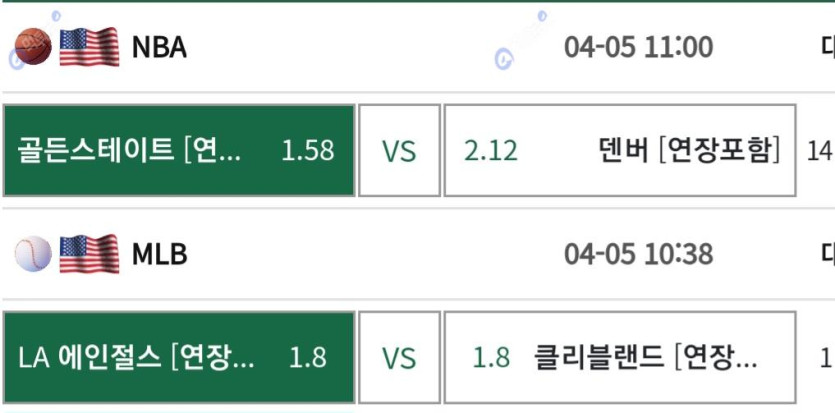Select Denver bet at 2.12 odds
This screenshot has width=835, height=413.
620,151
